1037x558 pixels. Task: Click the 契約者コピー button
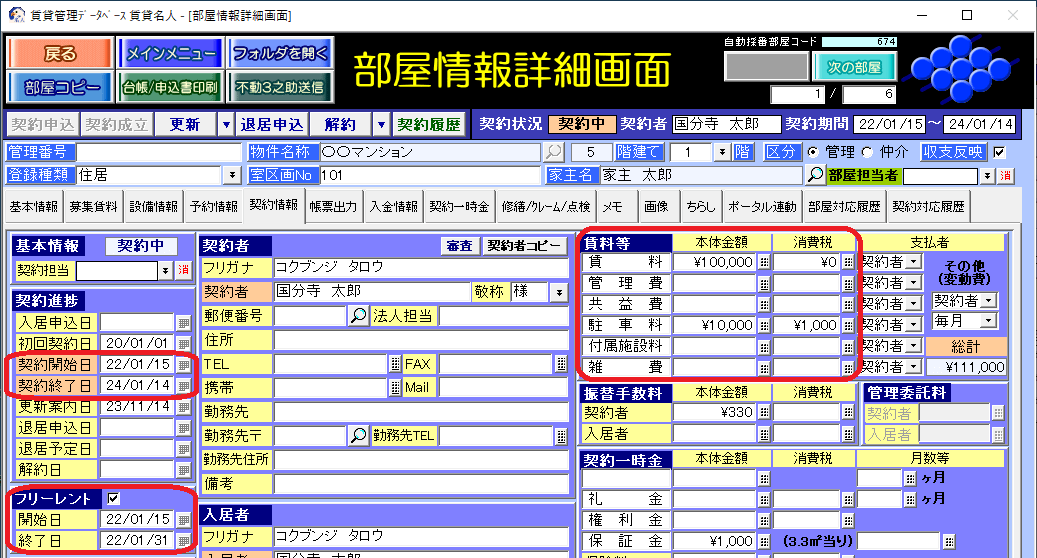(x=524, y=245)
